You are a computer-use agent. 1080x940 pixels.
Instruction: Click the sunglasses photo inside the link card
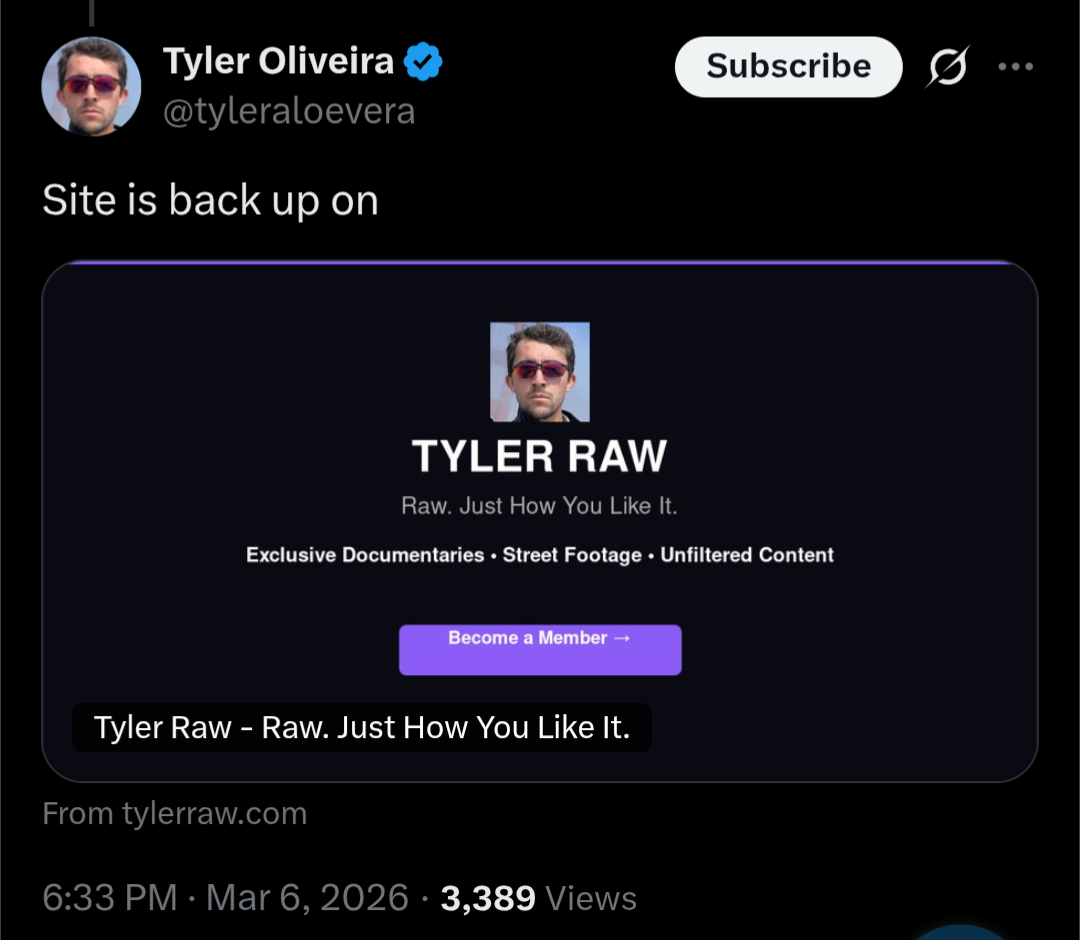point(540,371)
